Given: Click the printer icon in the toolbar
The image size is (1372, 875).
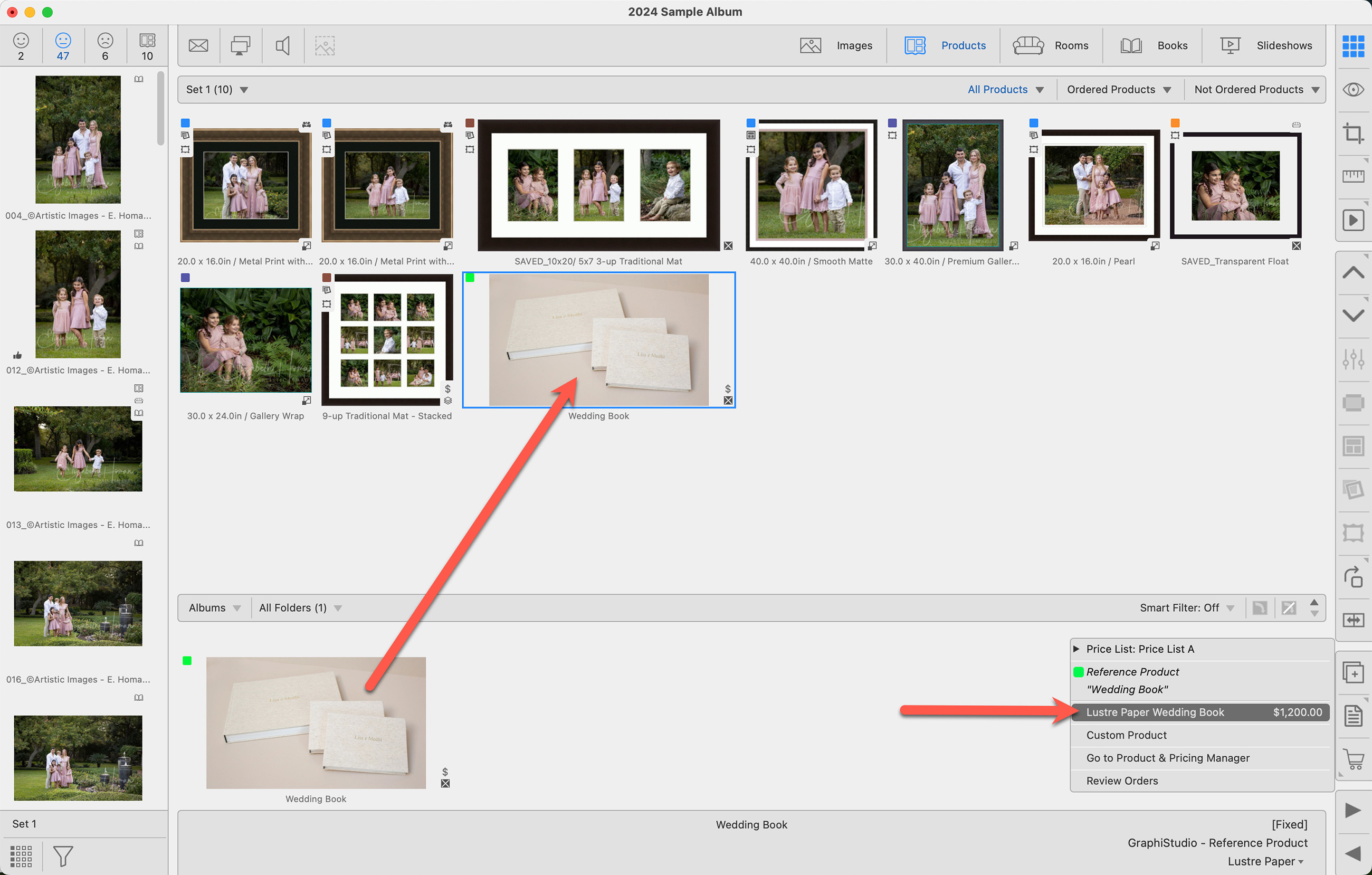Looking at the screenshot, I should click(241, 45).
